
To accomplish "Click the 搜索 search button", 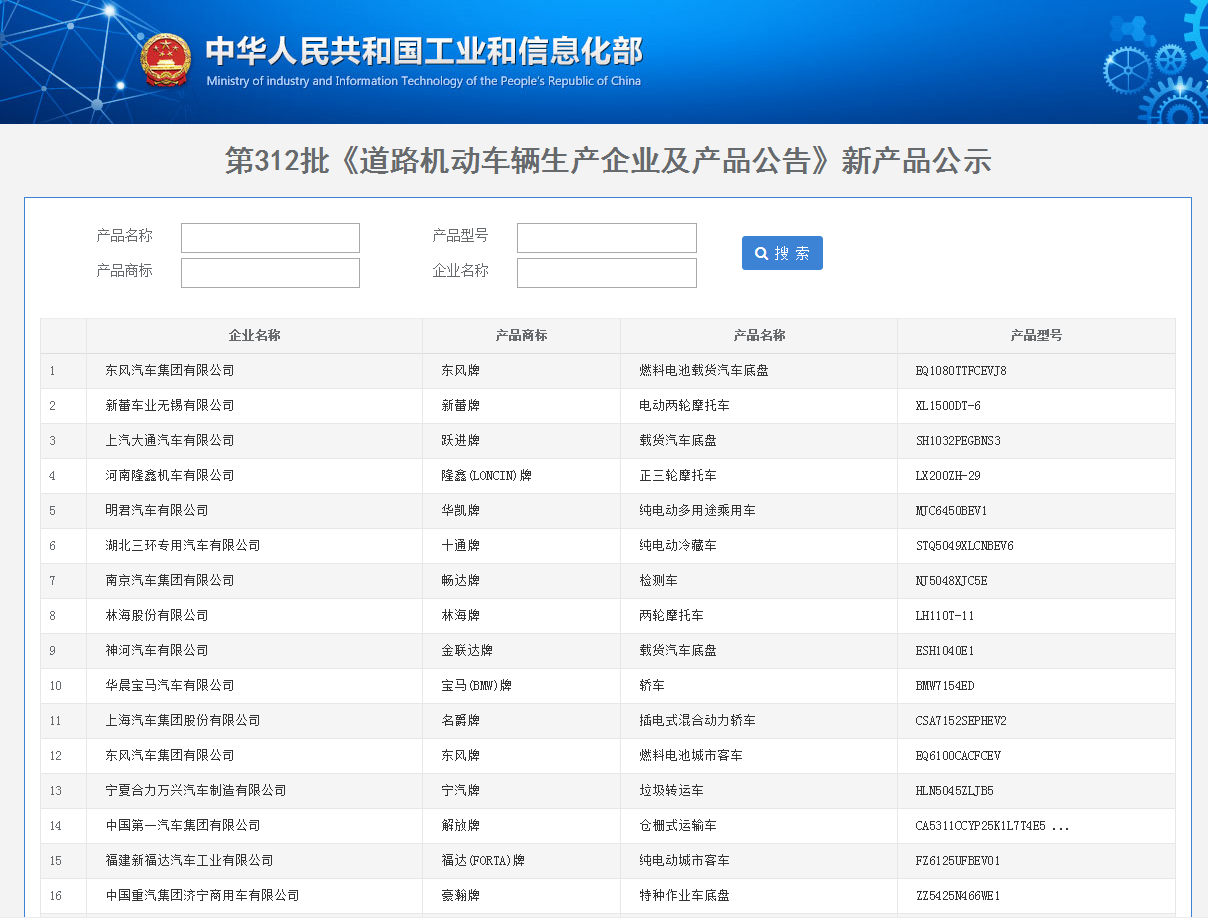I will [x=782, y=253].
